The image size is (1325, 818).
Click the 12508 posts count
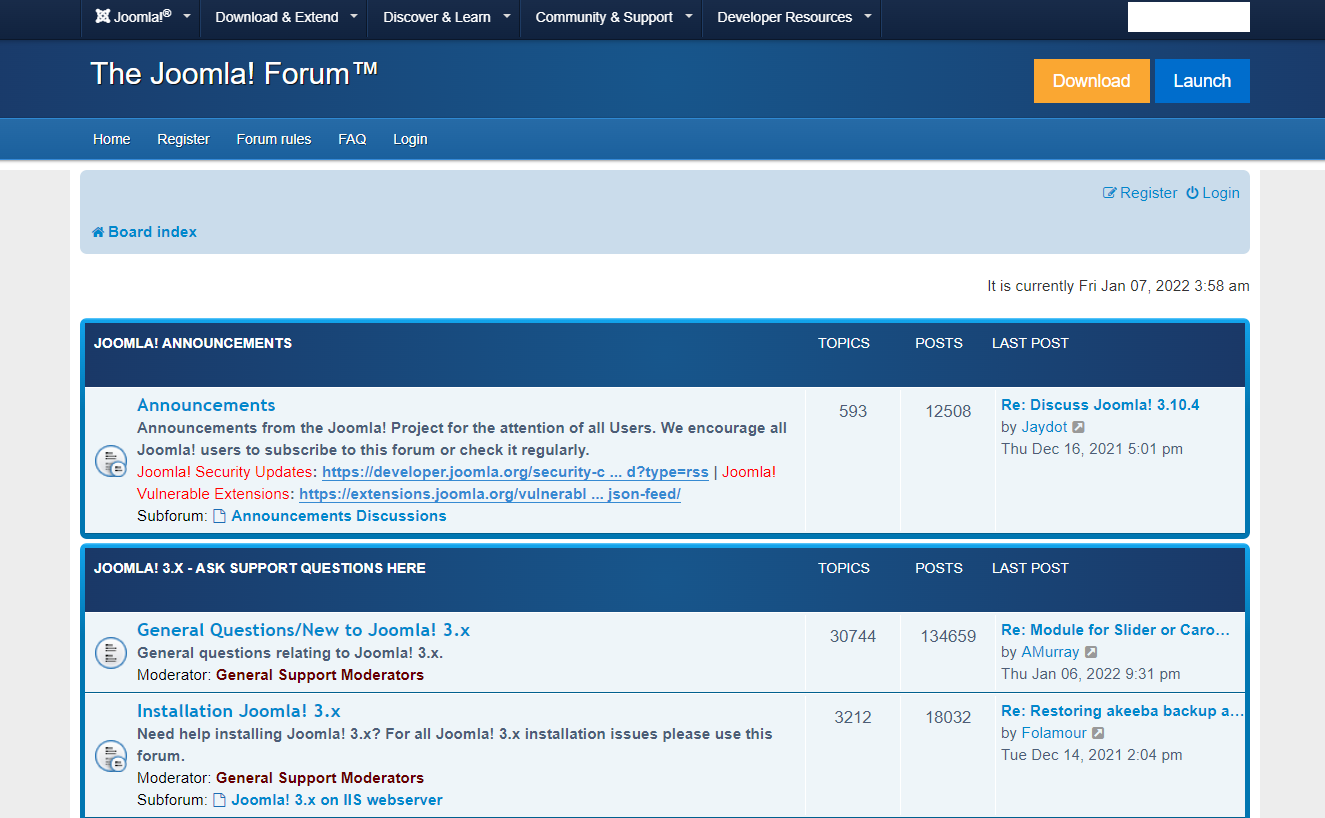point(948,411)
